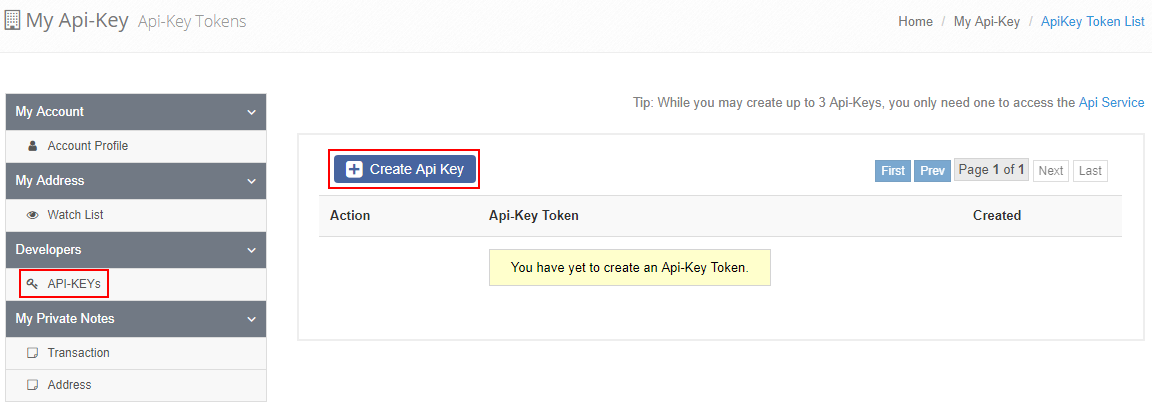The image size is (1152, 404).
Task: Toggle the Developers section chevron
Action: click(251, 250)
